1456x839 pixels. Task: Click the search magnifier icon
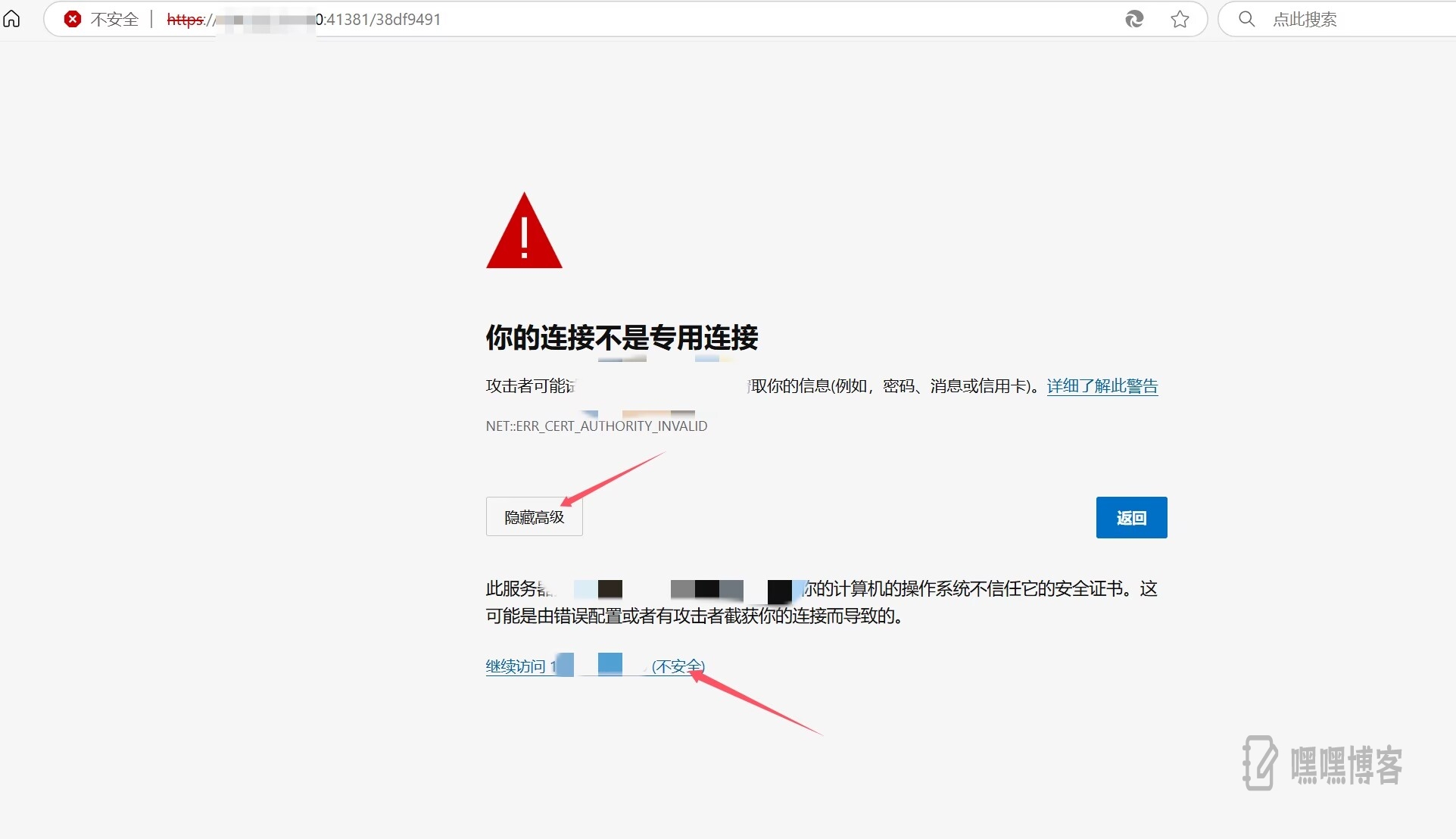click(1246, 19)
